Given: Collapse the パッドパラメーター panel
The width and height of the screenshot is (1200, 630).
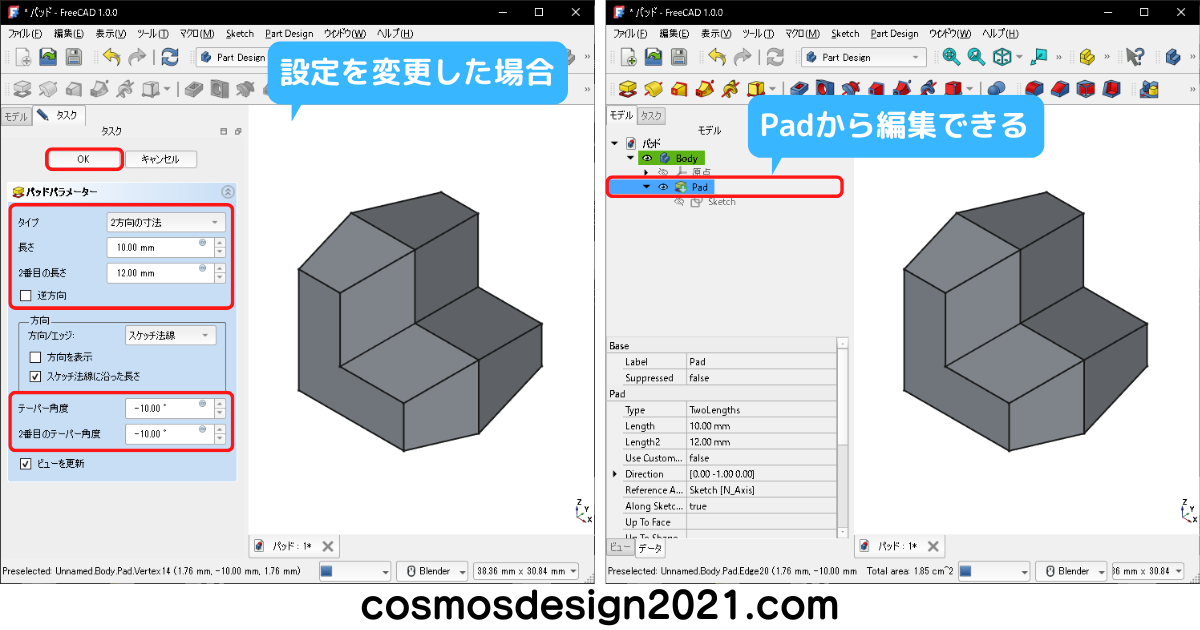Looking at the screenshot, I should [227, 191].
